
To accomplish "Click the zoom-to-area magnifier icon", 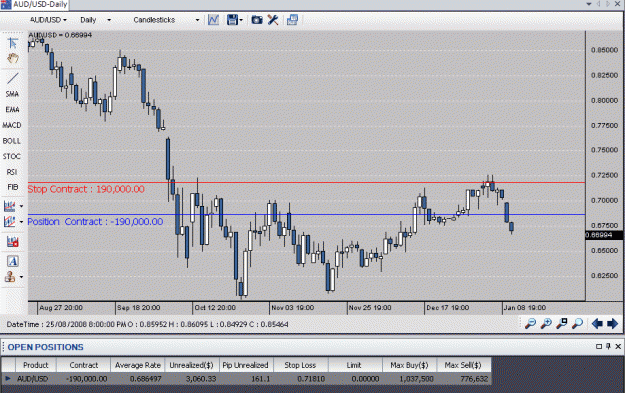I will [562, 323].
